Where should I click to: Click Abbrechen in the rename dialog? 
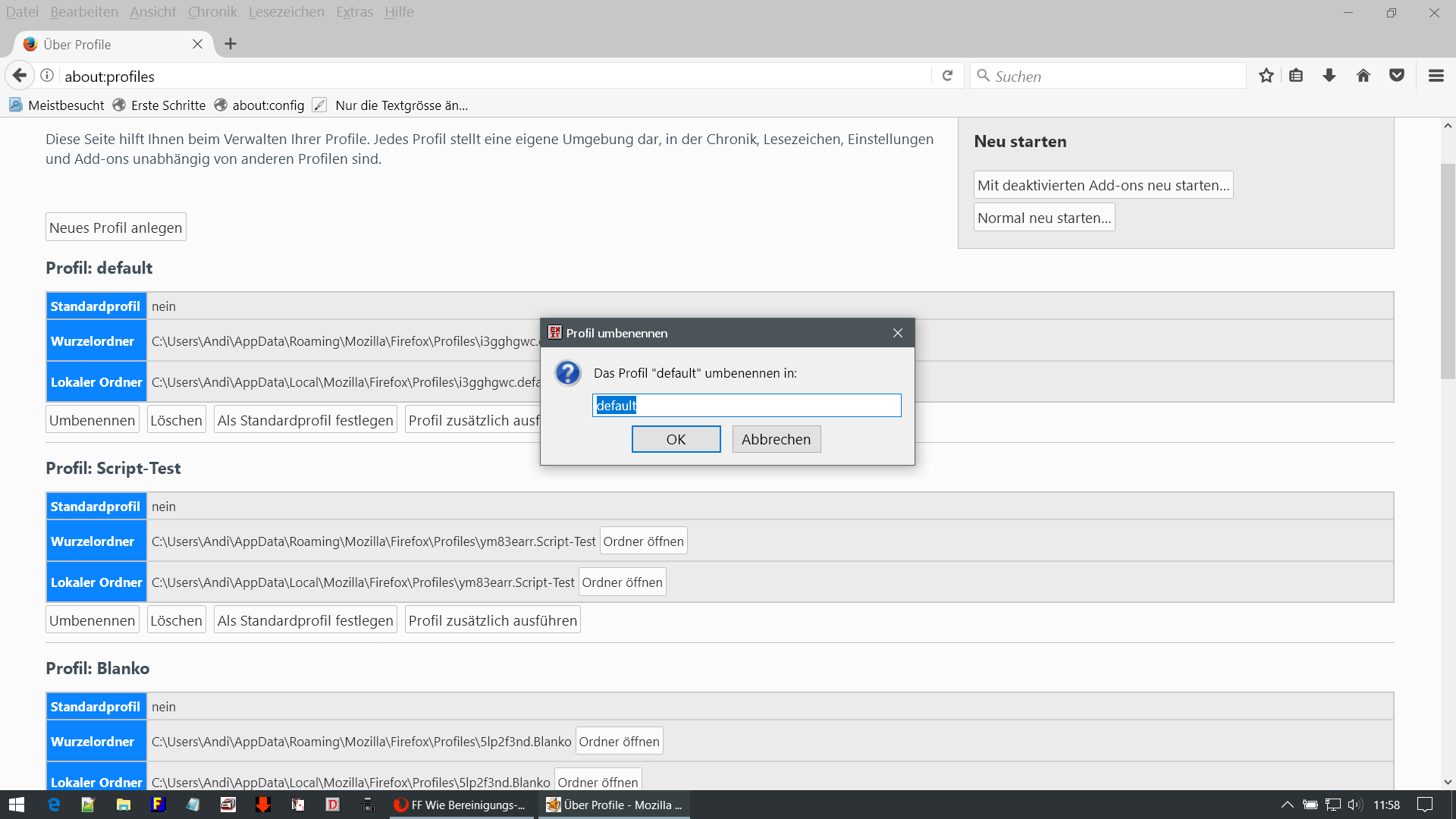(x=776, y=439)
